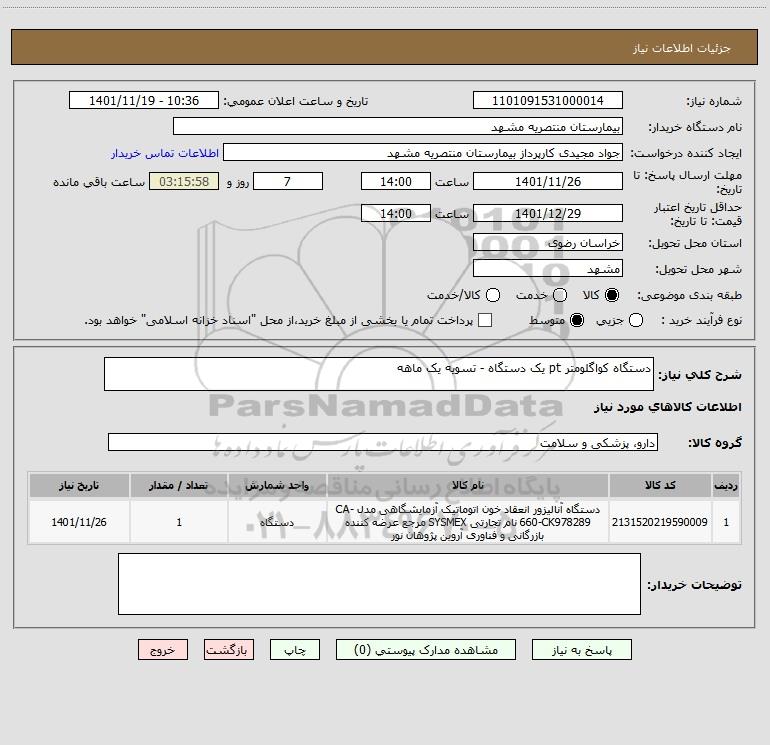Select the جزیی purchase type radio
770x745 pixels.
click(x=636, y=320)
